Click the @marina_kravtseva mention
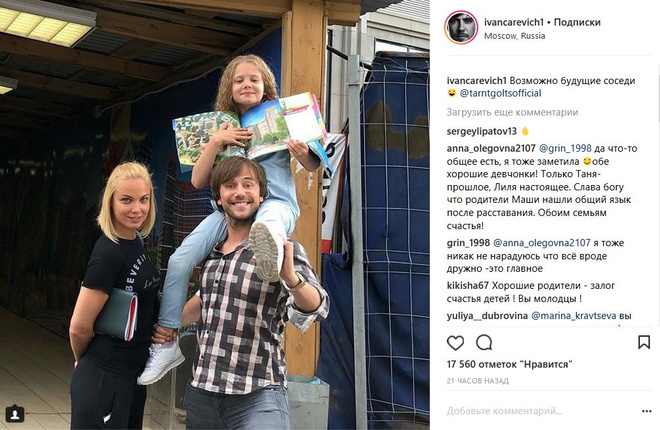 tap(574, 316)
